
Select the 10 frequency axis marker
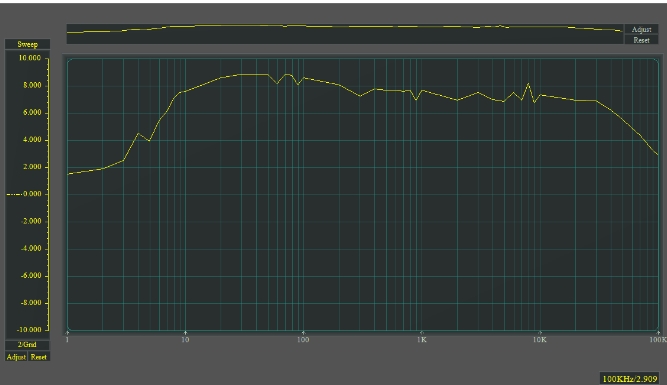coord(185,339)
